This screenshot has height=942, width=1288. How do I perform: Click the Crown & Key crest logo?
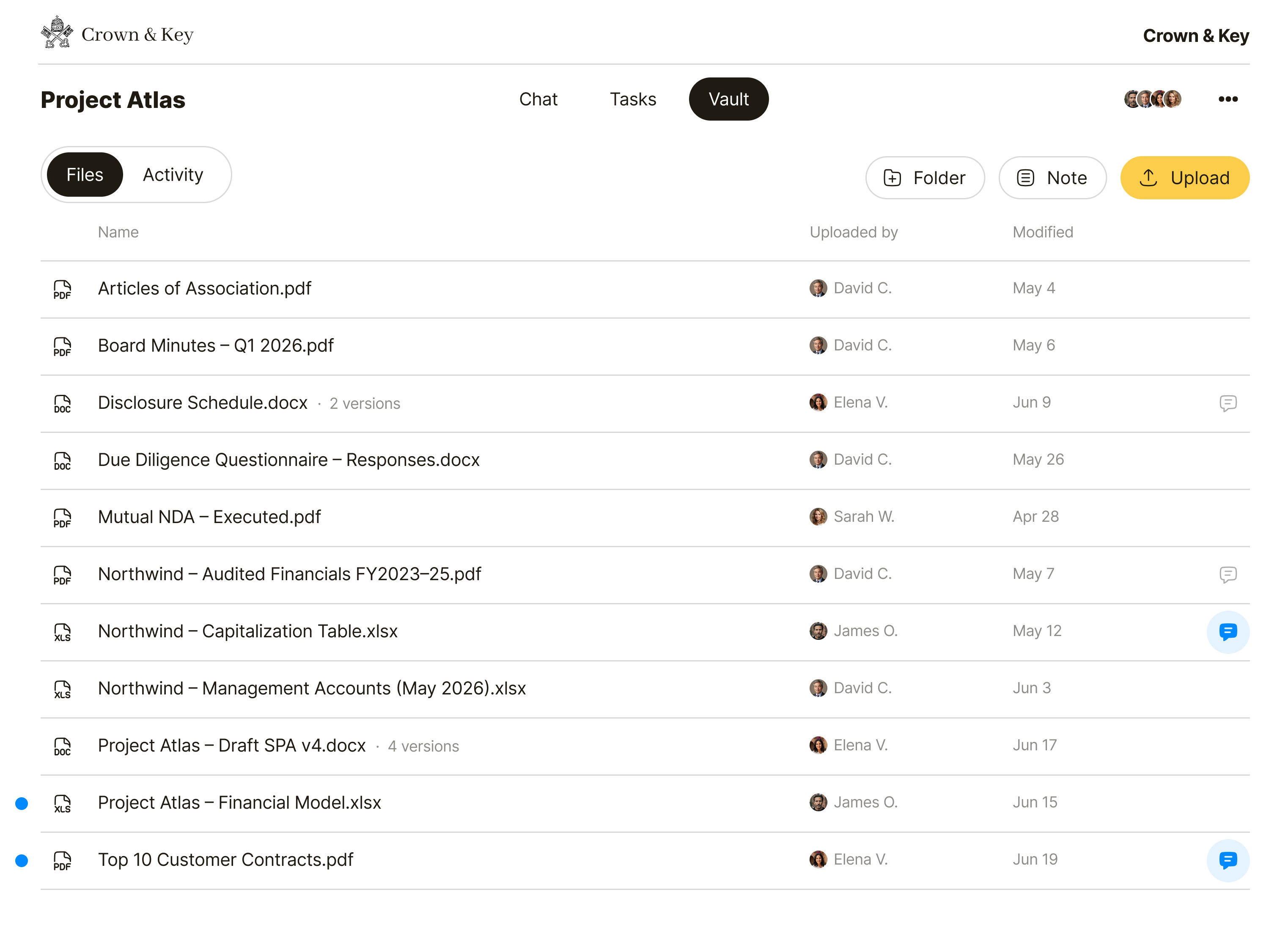(57, 33)
